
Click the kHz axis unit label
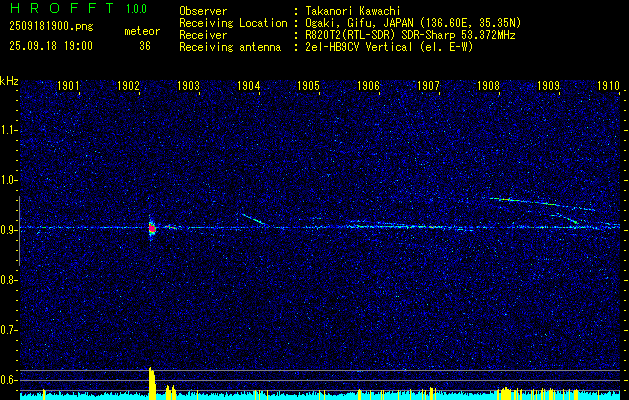(9, 81)
